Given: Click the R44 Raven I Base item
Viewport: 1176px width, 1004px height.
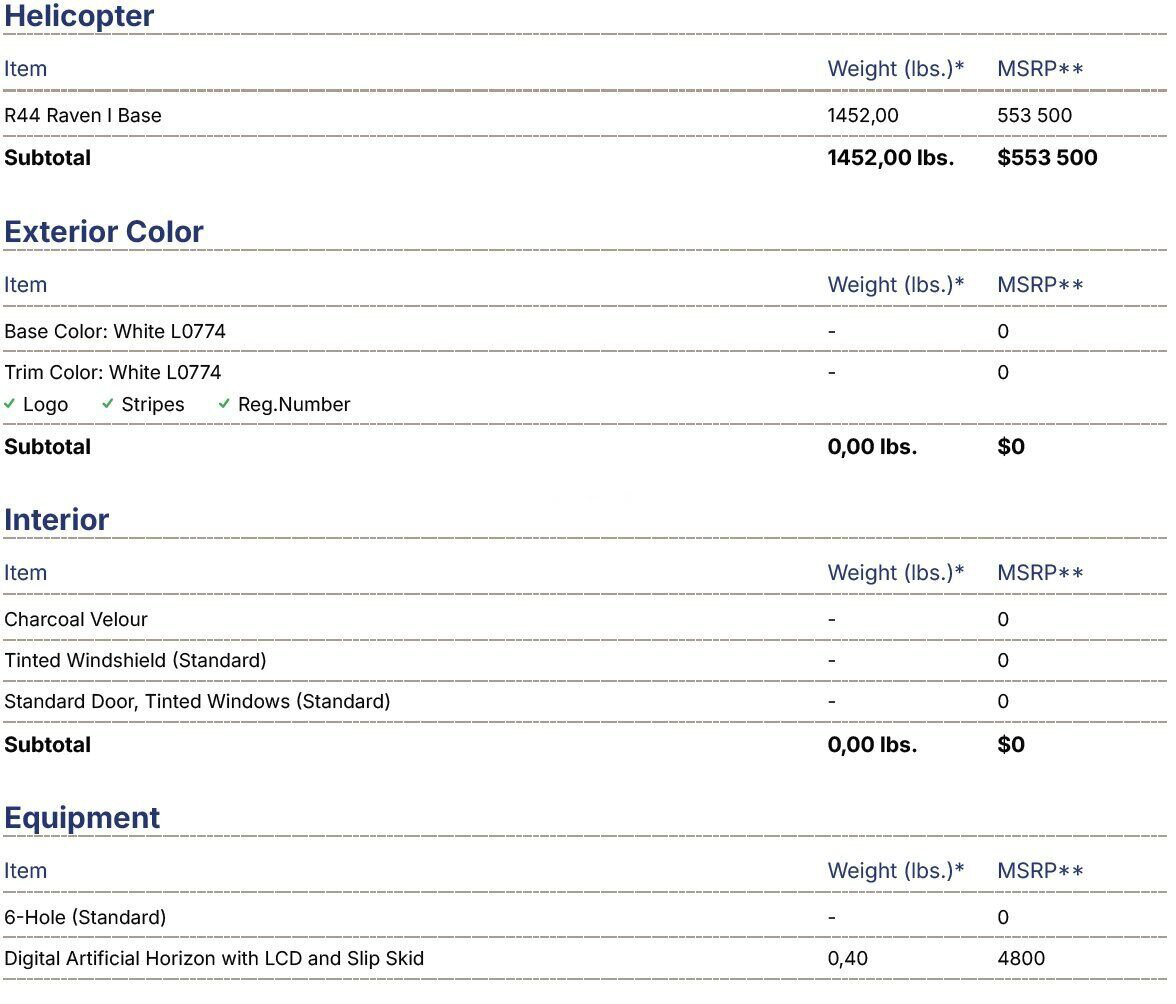Looking at the screenshot, I should coord(83,115).
